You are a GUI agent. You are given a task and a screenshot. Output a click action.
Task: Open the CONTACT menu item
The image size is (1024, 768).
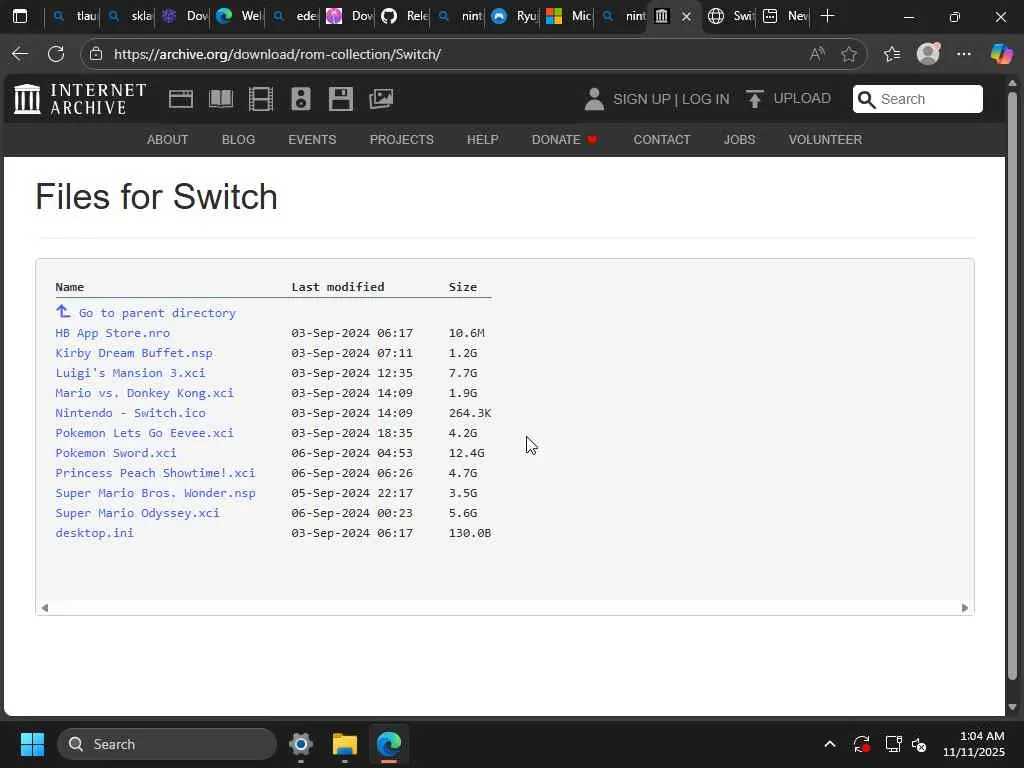point(662,140)
